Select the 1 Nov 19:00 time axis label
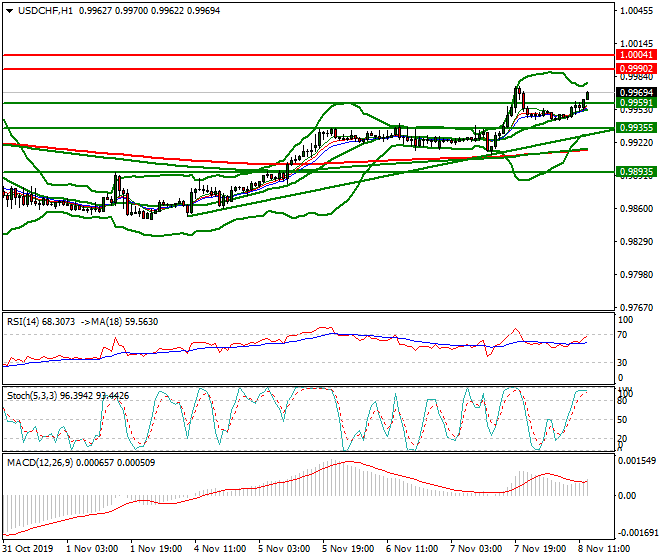Viewport: 660px width, 560px height. [156, 549]
